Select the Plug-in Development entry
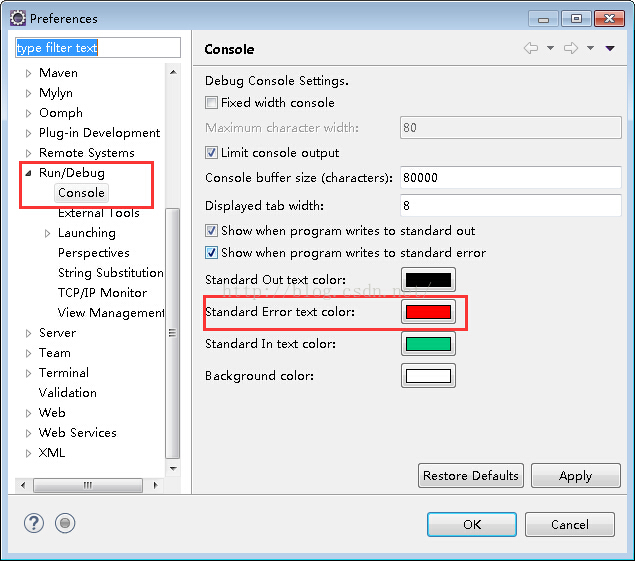 [99, 133]
